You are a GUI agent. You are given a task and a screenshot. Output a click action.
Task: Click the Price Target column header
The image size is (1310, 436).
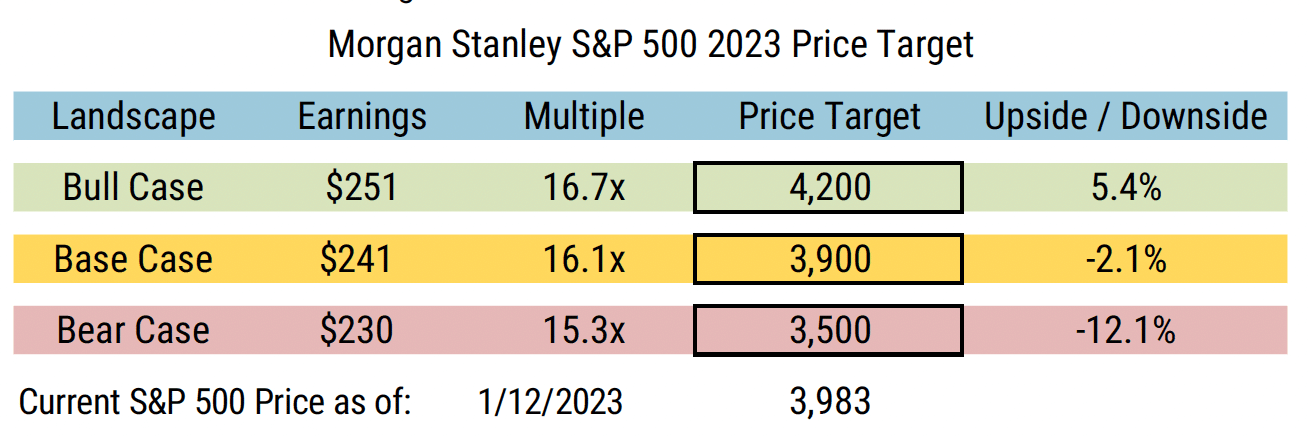coord(829,117)
